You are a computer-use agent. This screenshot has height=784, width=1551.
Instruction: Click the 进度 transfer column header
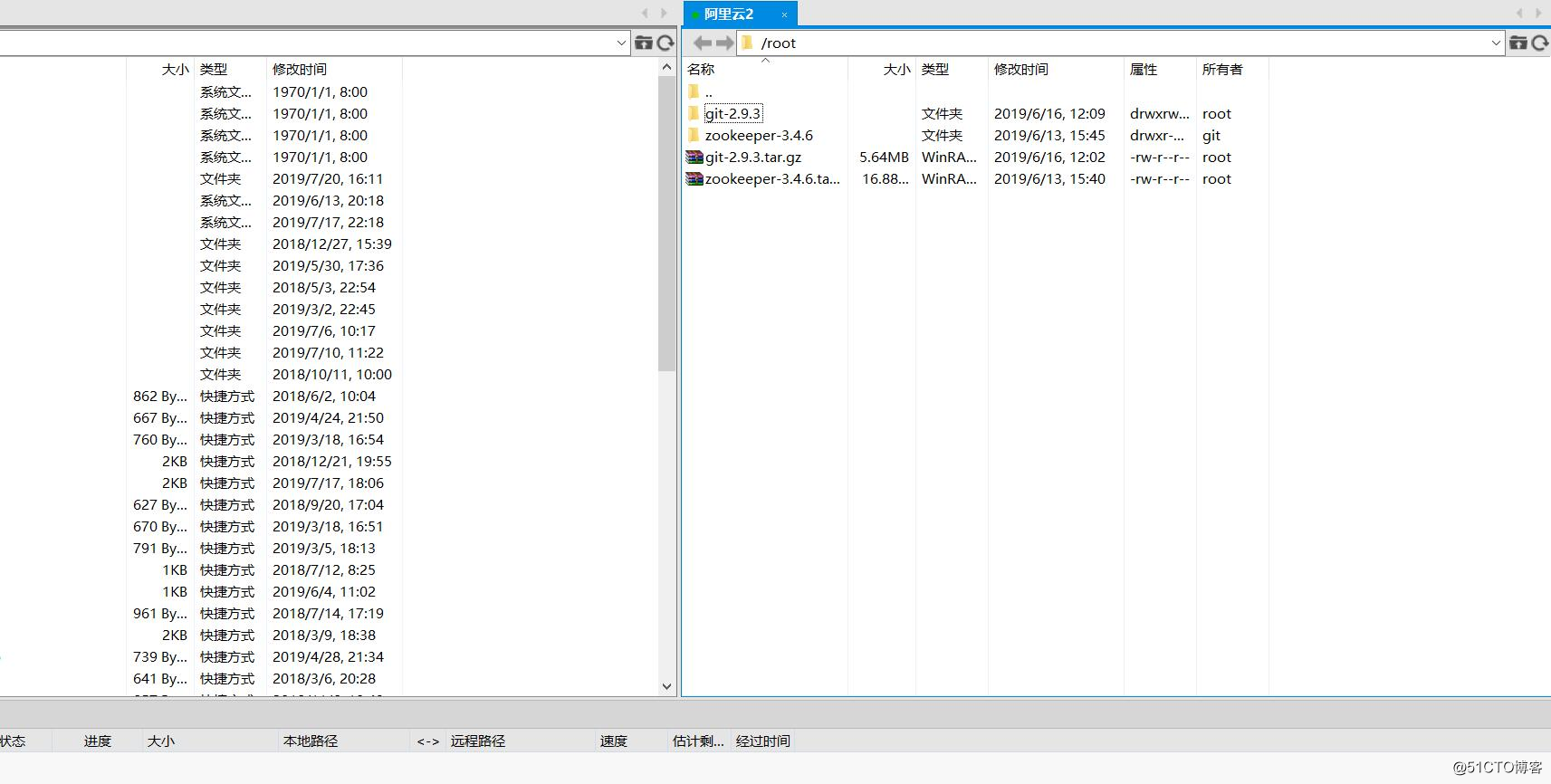(98, 741)
